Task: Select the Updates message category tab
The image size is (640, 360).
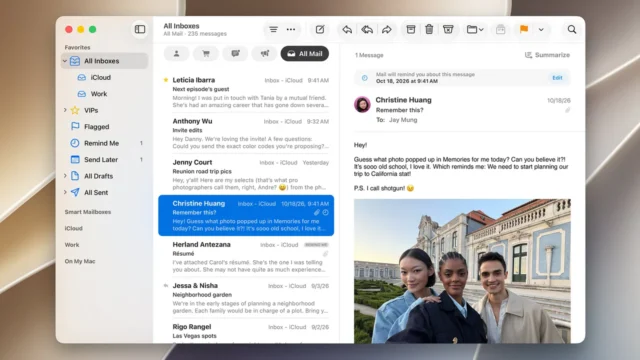Action: pos(235,53)
